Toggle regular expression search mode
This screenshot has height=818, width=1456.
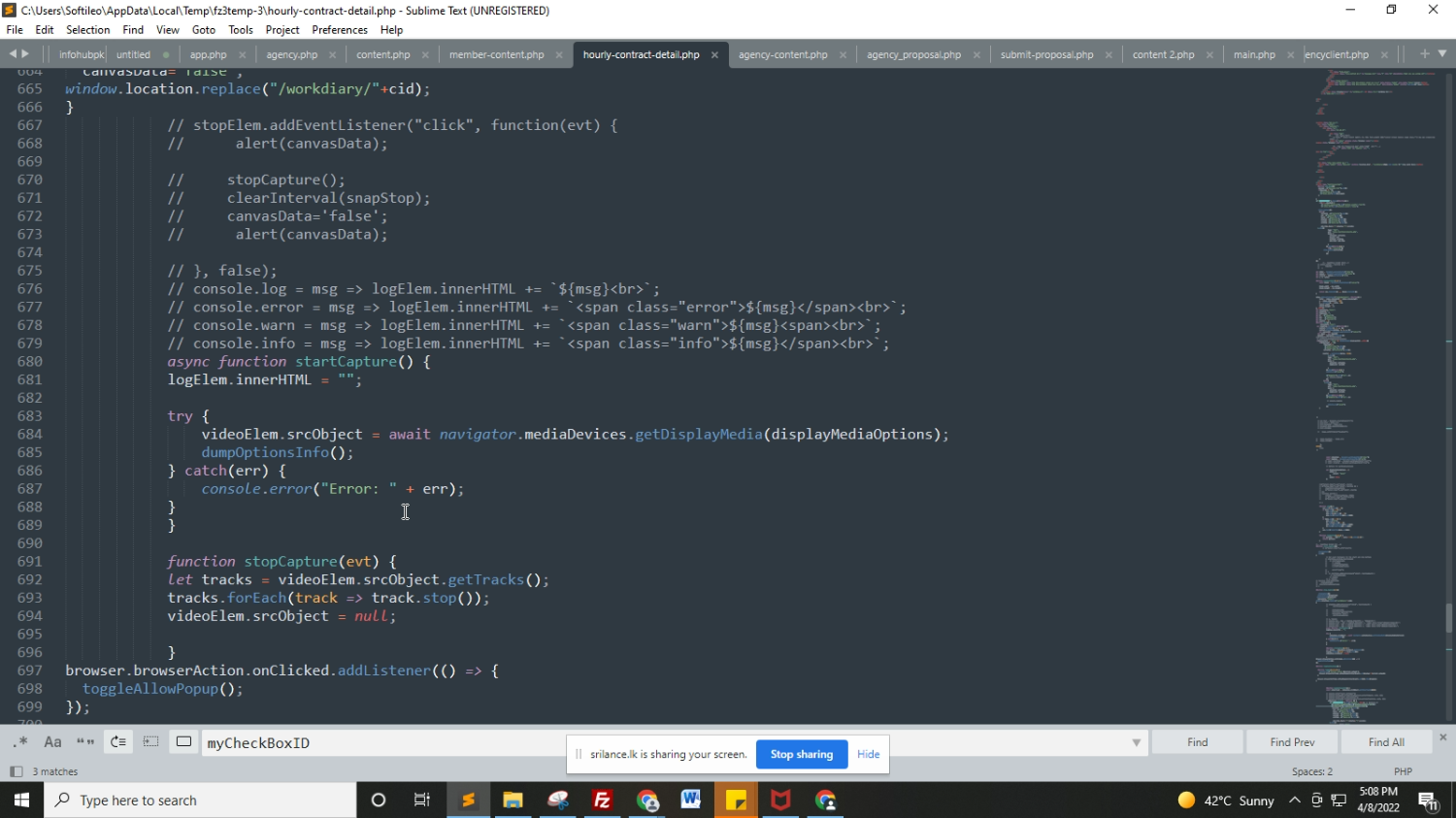[20, 742]
